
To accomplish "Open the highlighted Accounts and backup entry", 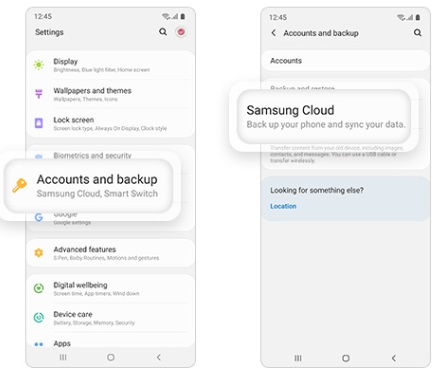I will click(x=89, y=186).
